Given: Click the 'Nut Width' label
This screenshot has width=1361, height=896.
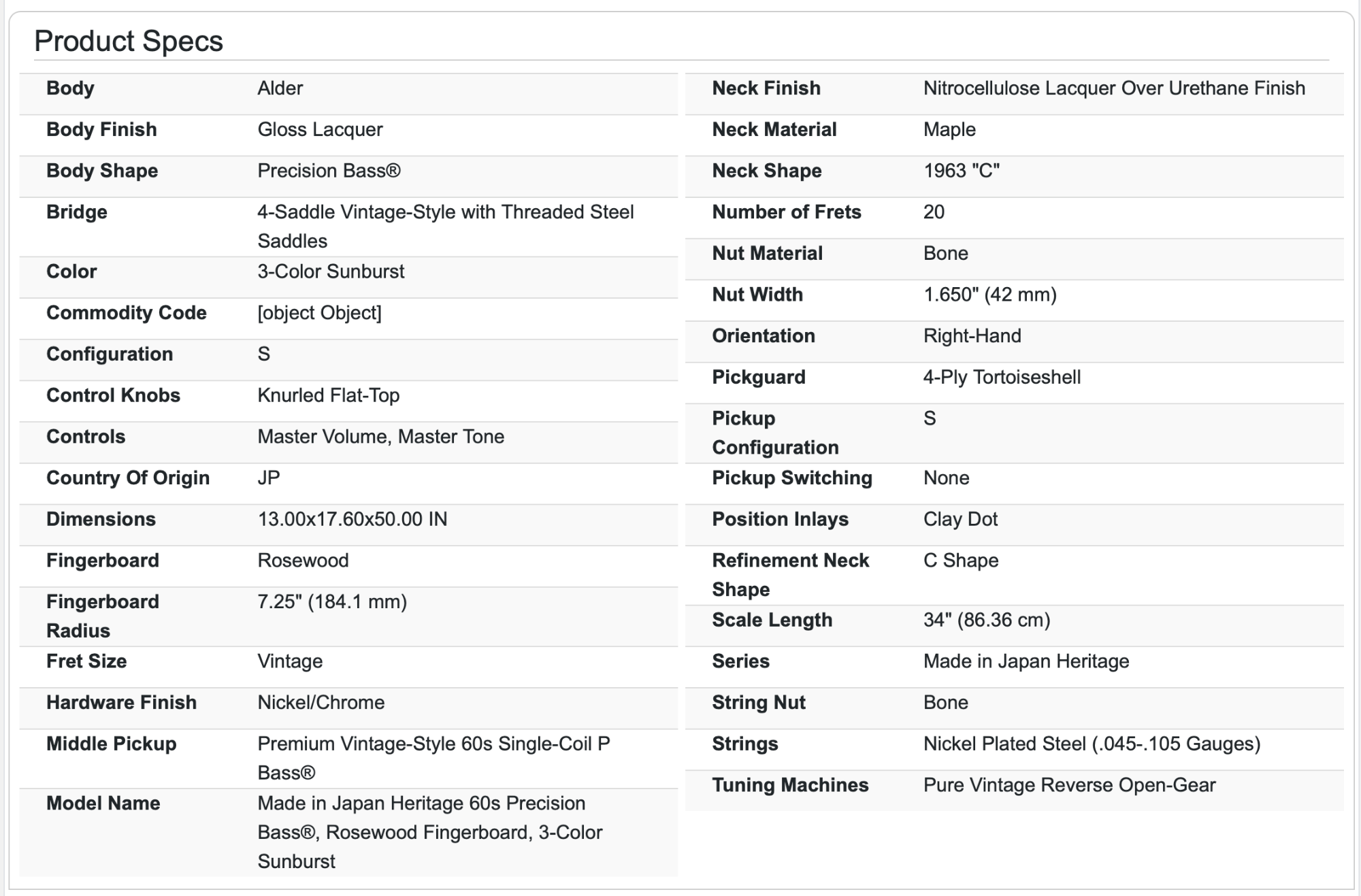Looking at the screenshot, I should [757, 295].
